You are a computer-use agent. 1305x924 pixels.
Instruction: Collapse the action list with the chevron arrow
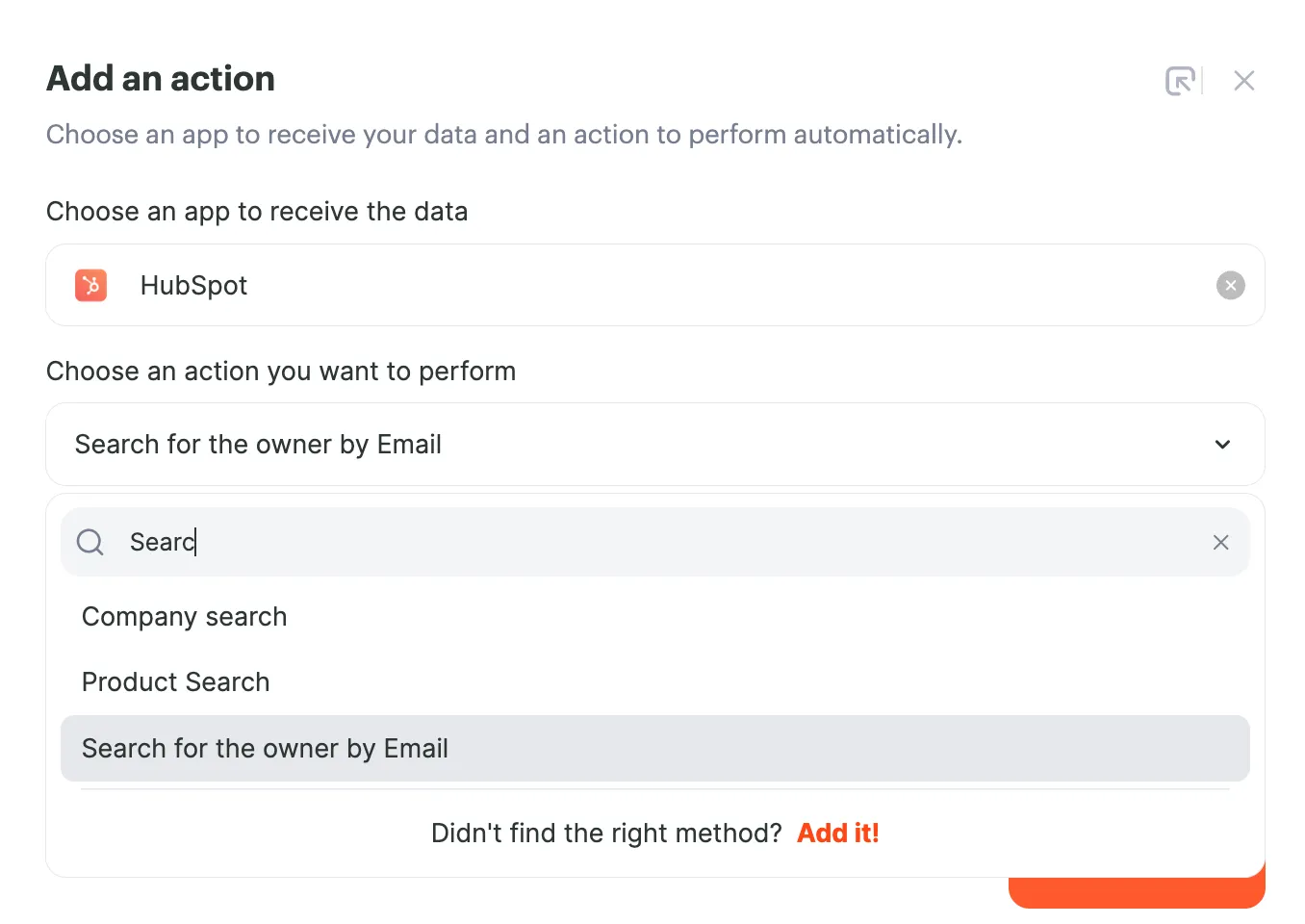(x=1222, y=445)
